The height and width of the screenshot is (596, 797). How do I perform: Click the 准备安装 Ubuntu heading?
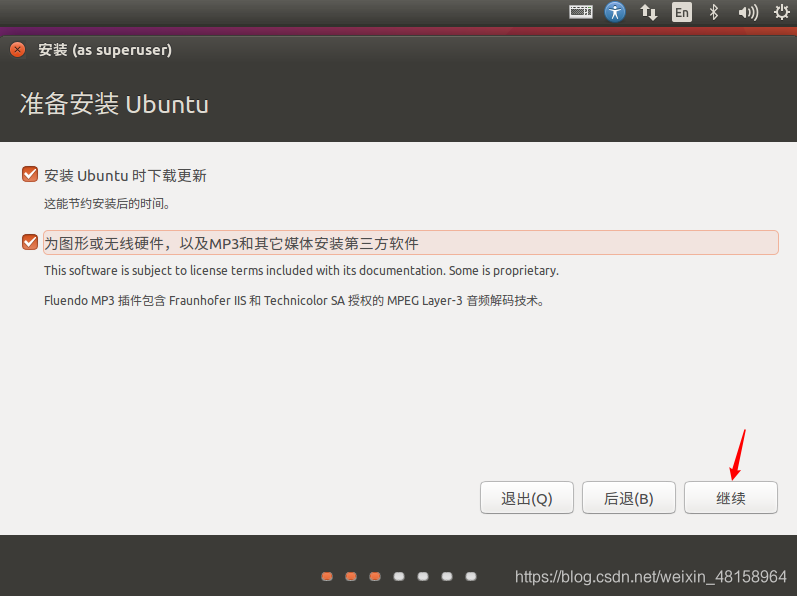[114, 104]
